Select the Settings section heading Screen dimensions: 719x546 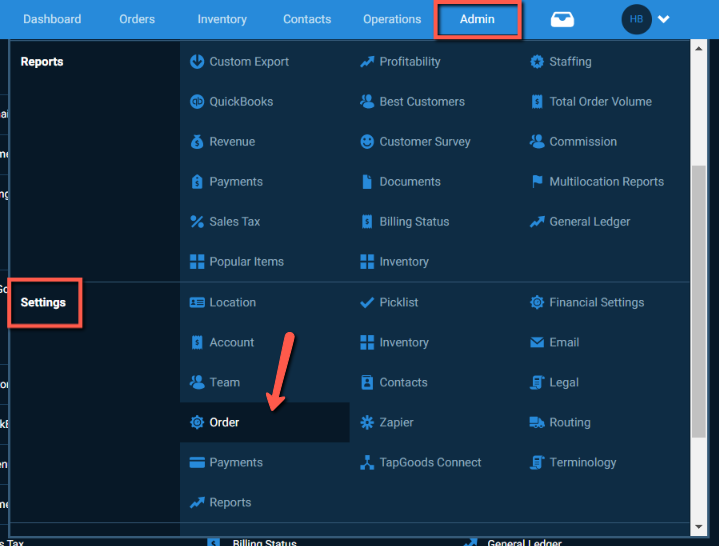43,303
